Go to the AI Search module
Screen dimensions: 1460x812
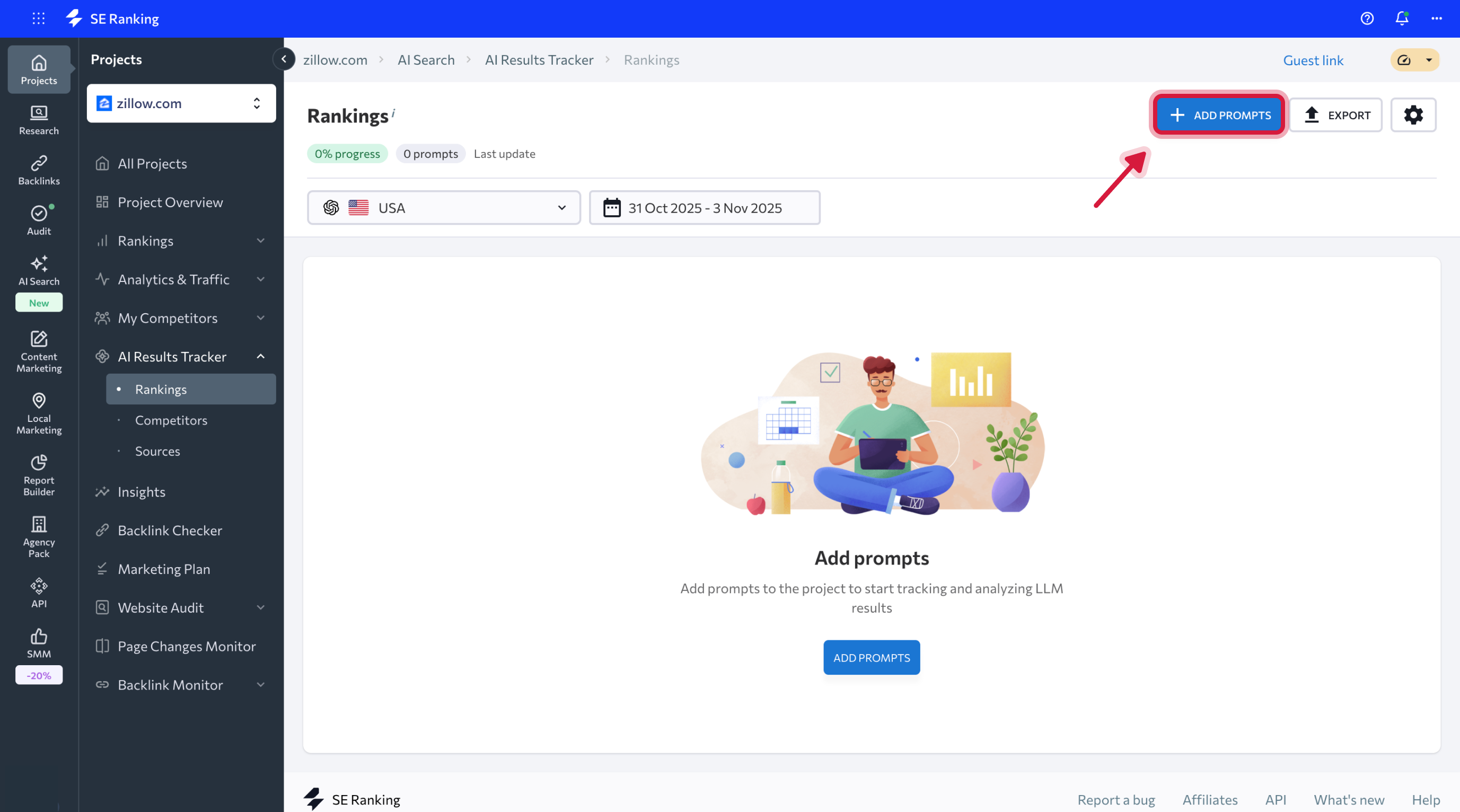pyautogui.click(x=39, y=270)
